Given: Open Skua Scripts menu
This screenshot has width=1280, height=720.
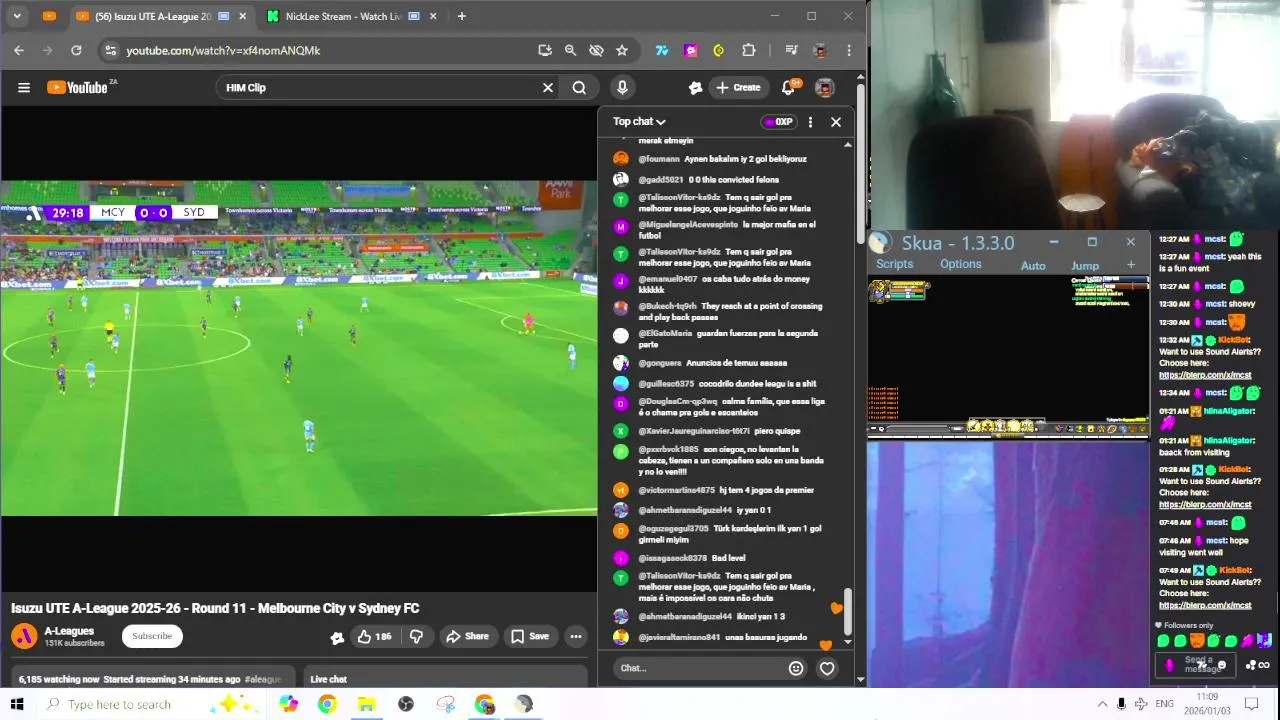Looking at the screenshot, I should click(x=894, y=264).
